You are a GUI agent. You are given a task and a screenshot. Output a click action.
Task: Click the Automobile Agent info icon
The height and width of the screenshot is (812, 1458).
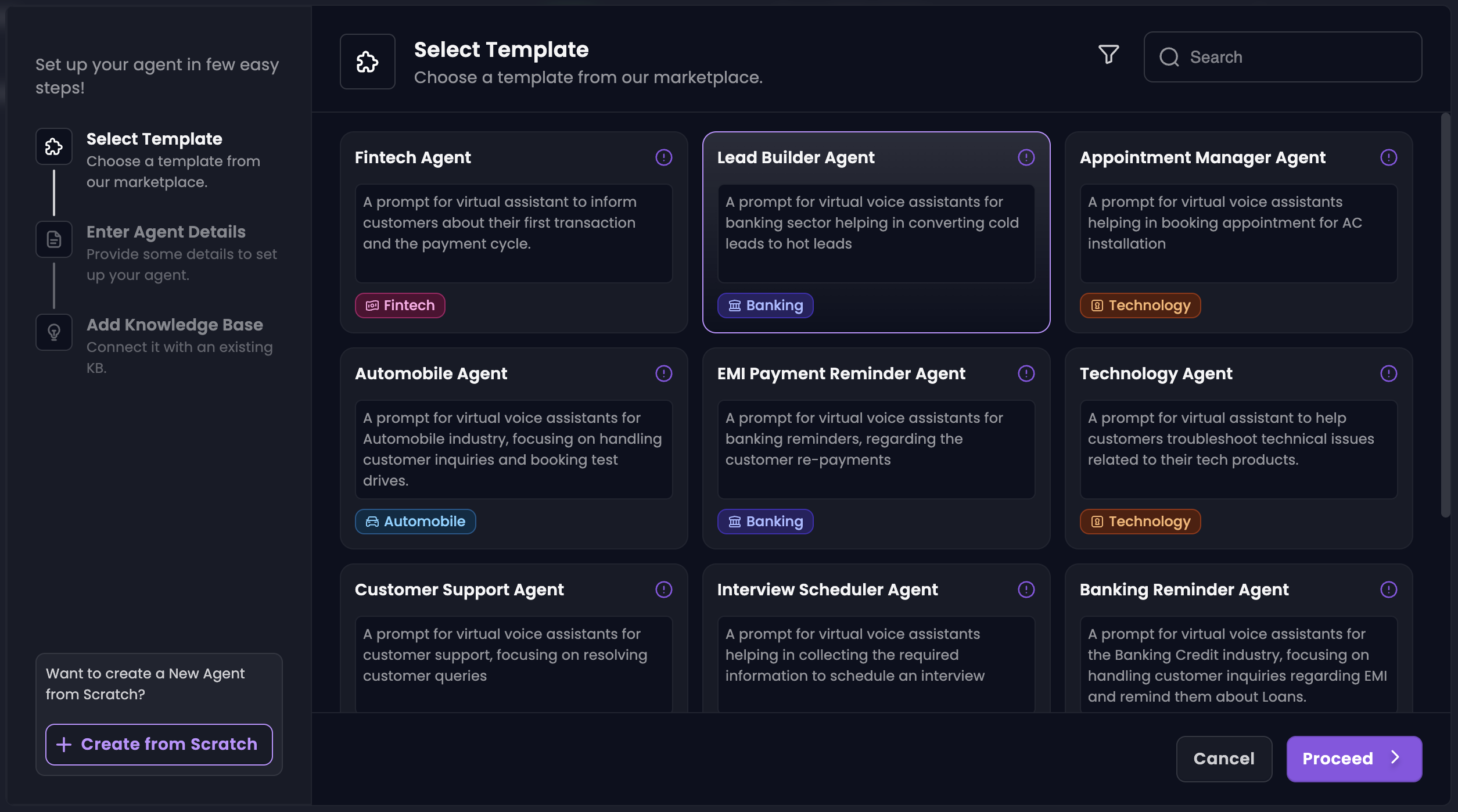663,373
